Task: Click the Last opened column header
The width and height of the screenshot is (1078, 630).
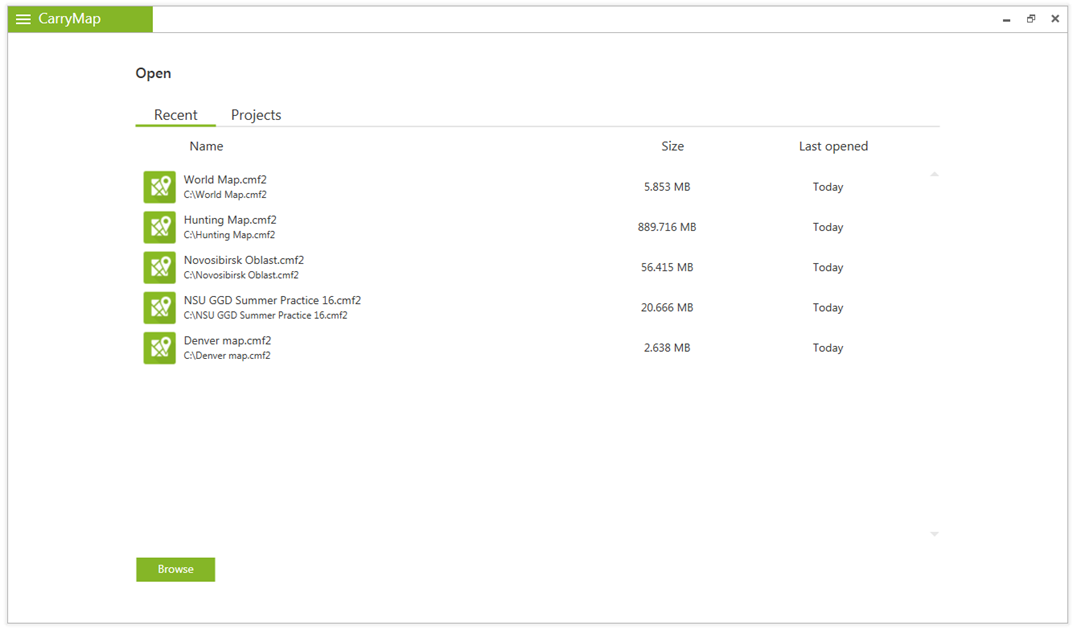Action: (833, 146)
